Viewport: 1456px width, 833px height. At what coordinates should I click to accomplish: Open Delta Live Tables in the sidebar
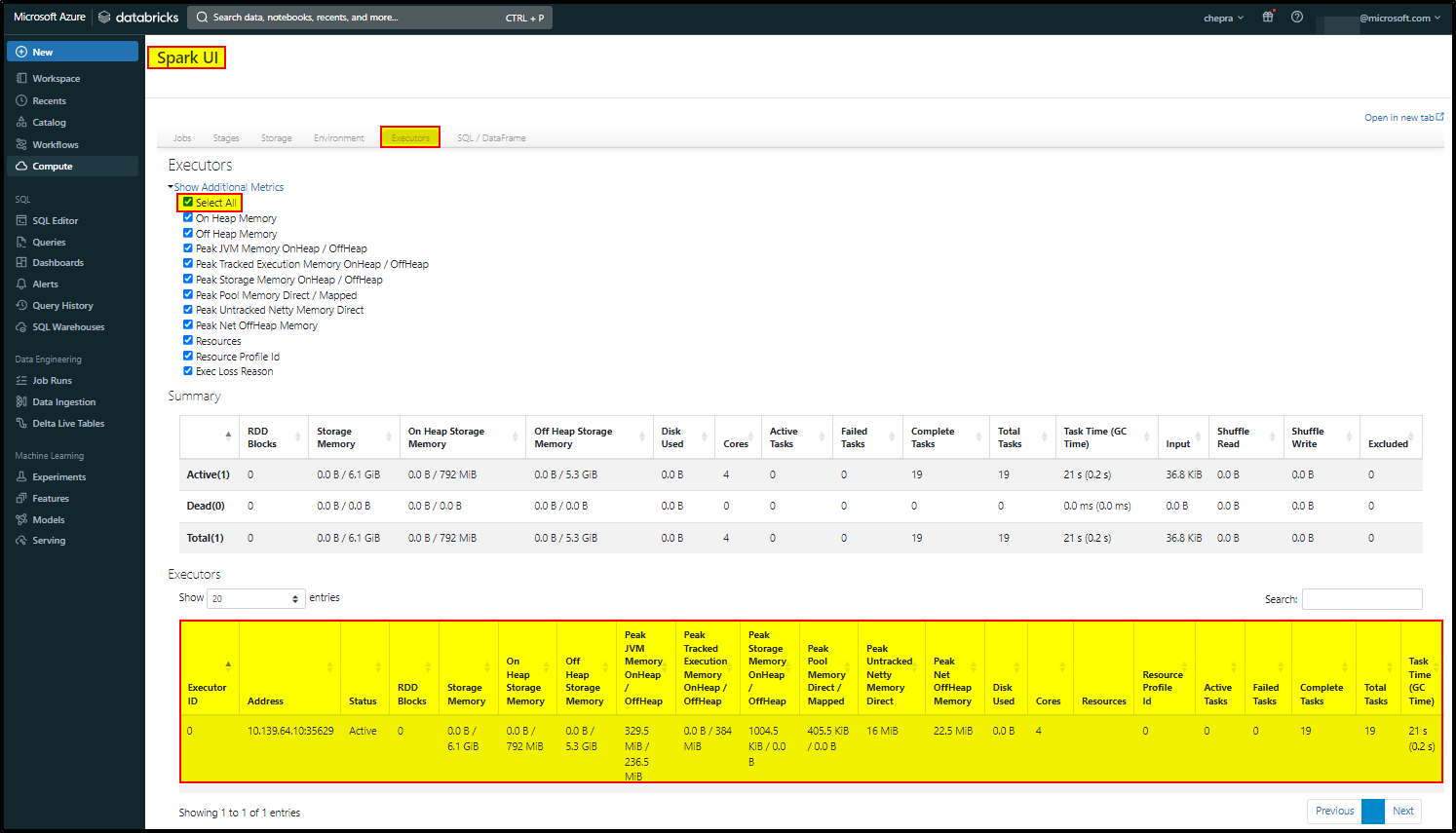point(72,424)
